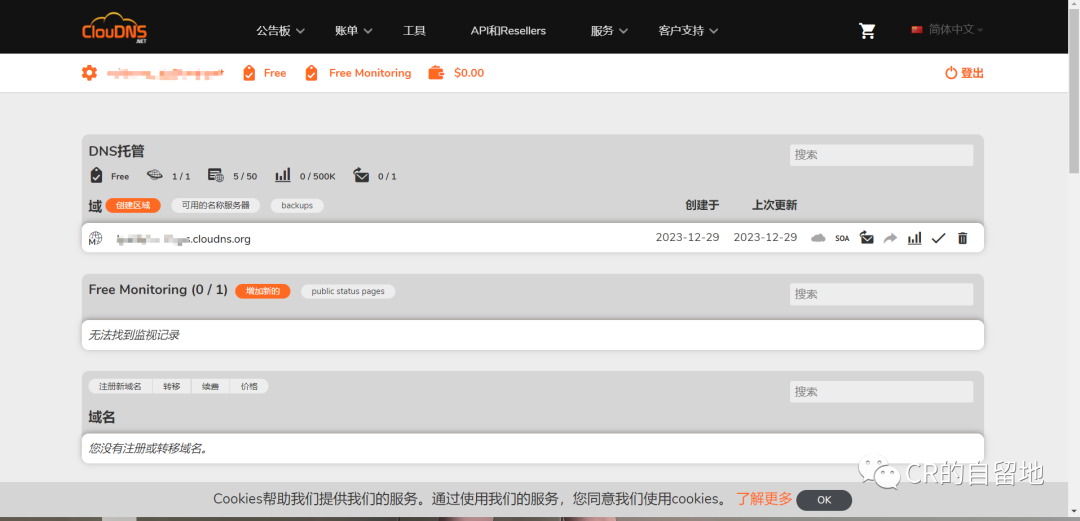This screenshot has width=1080, height=521.
Task: Click the shopping cart icon
Action: [x=867, y=31]
